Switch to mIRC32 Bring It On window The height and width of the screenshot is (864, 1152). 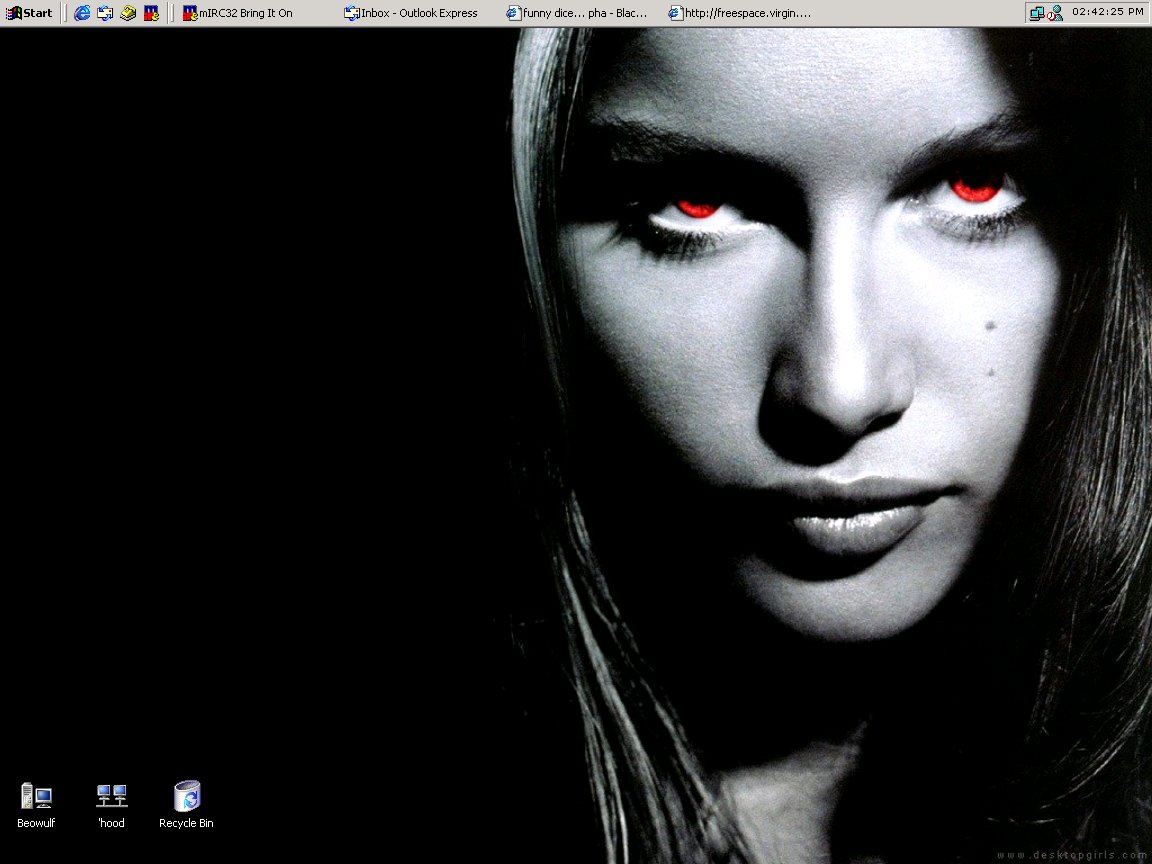click(245, 13)
